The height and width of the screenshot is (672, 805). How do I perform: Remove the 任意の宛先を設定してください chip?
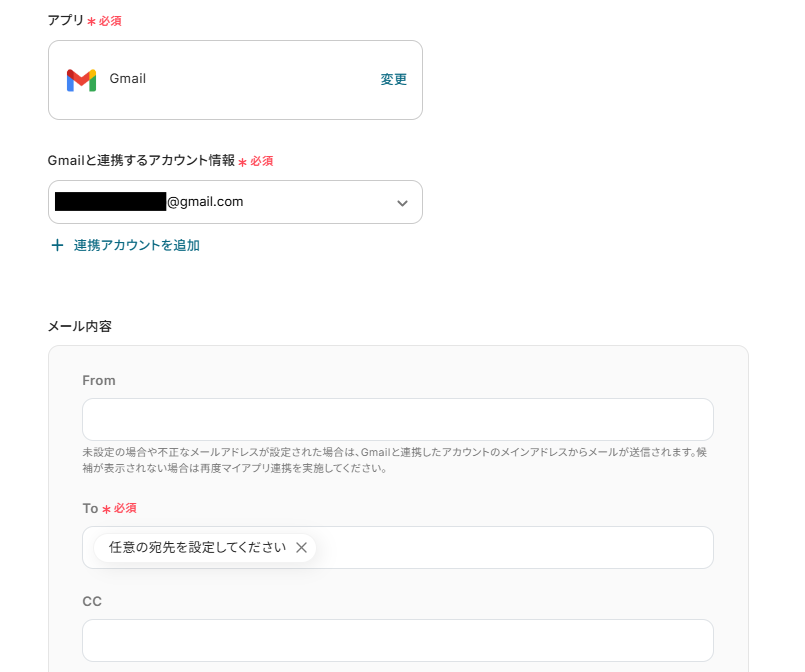tap(301, 548)
